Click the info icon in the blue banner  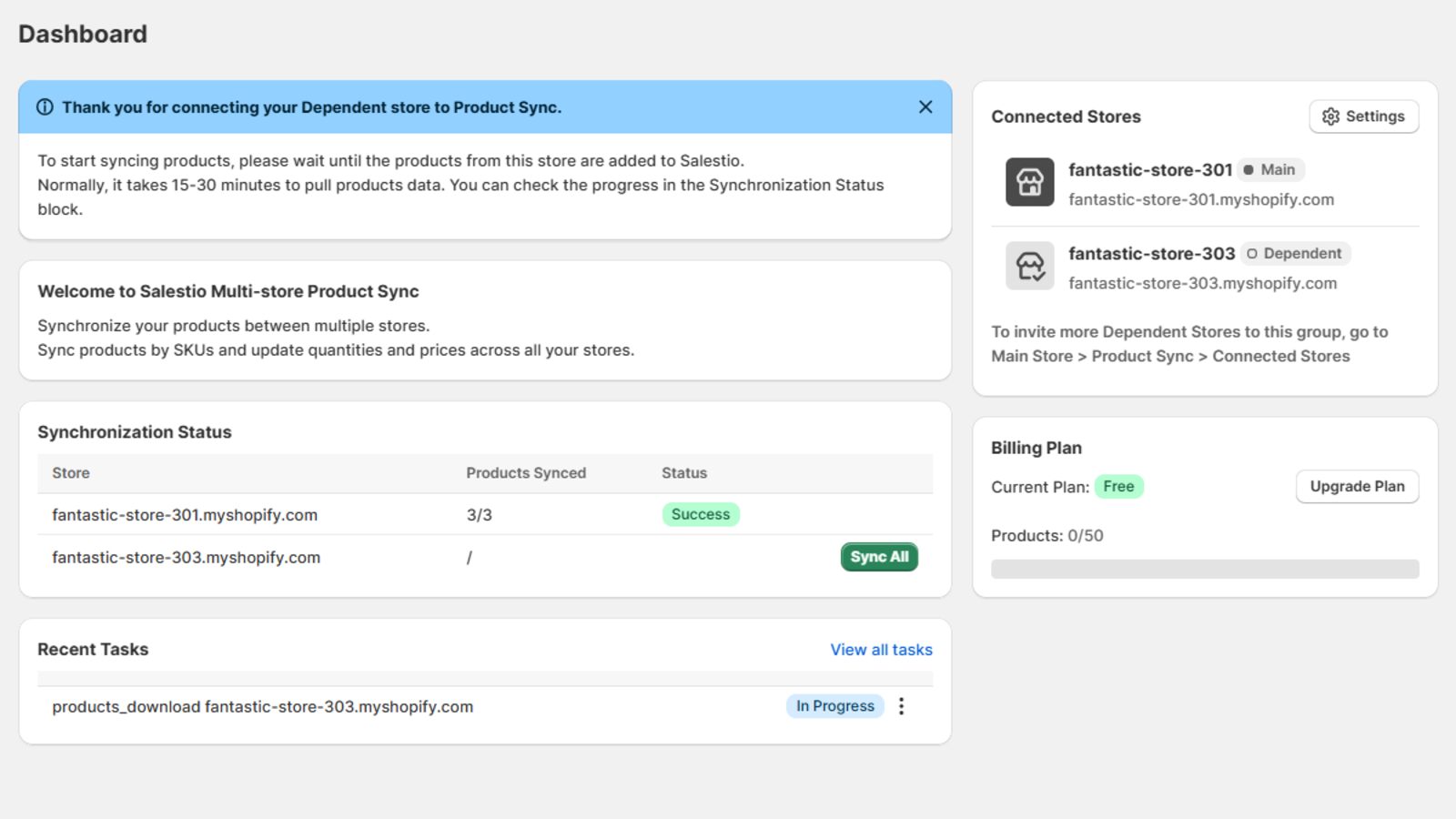pyautogui.click(x=45, y=106)
